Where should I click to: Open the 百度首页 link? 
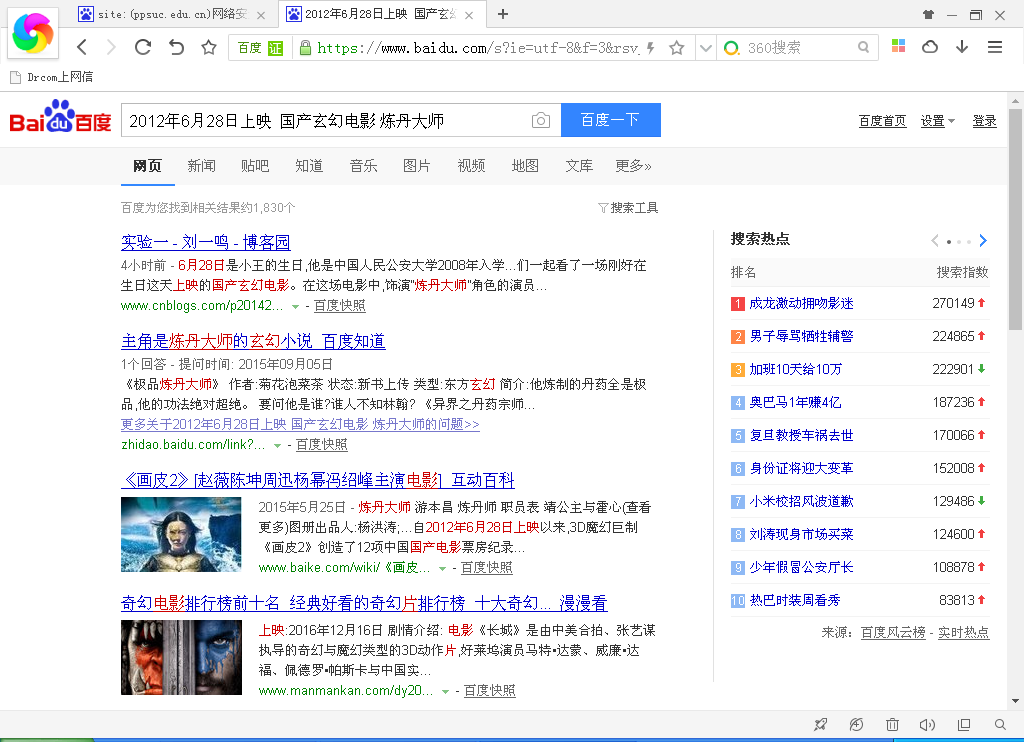coord(882,121)
